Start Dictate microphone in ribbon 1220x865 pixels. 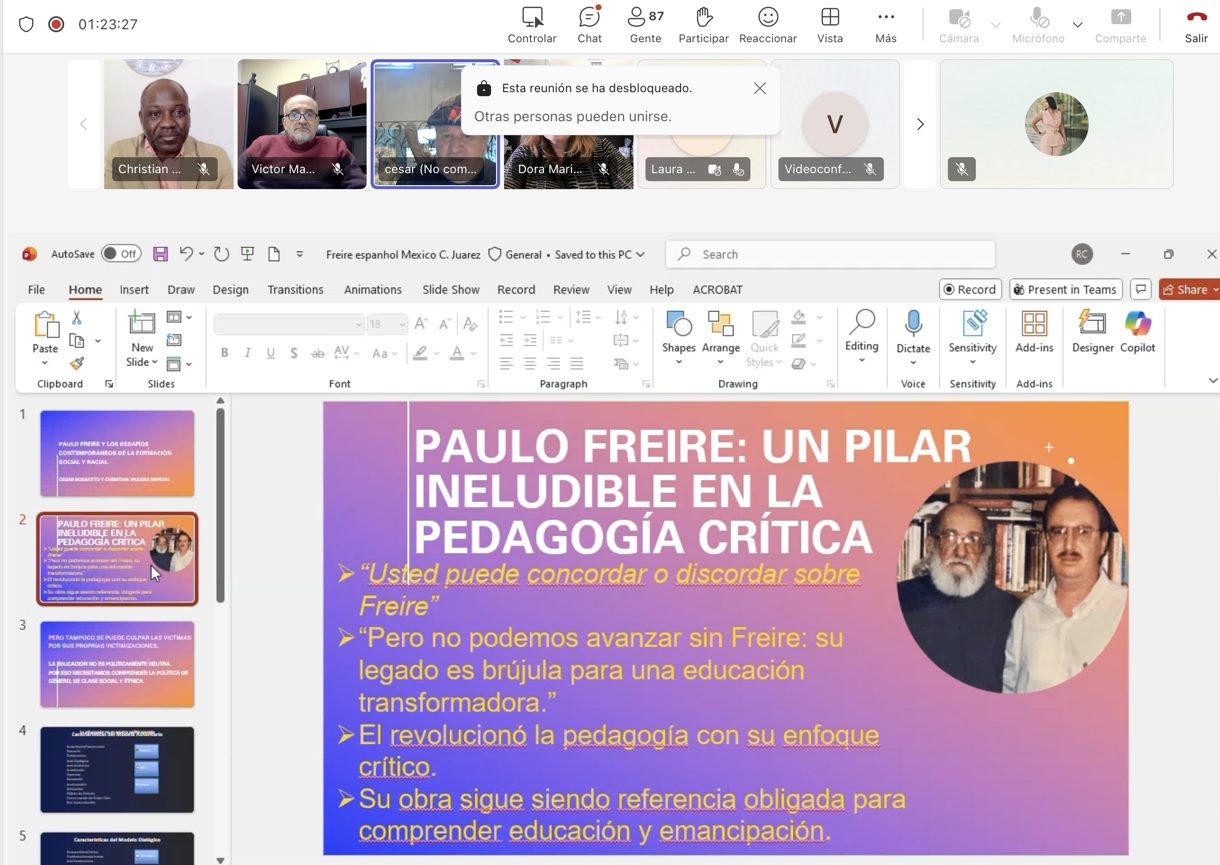913,325
